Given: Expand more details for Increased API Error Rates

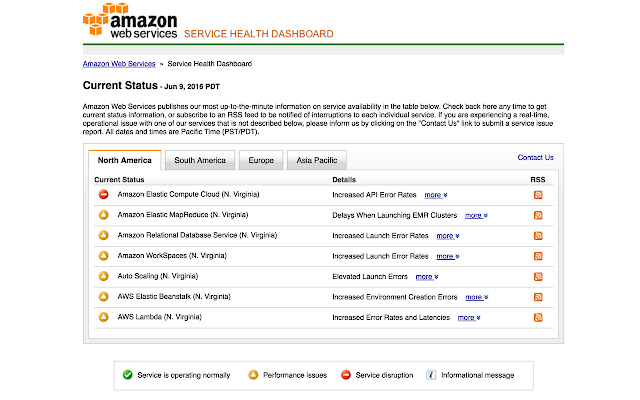Looking at the screenshot, I should 436,195.
